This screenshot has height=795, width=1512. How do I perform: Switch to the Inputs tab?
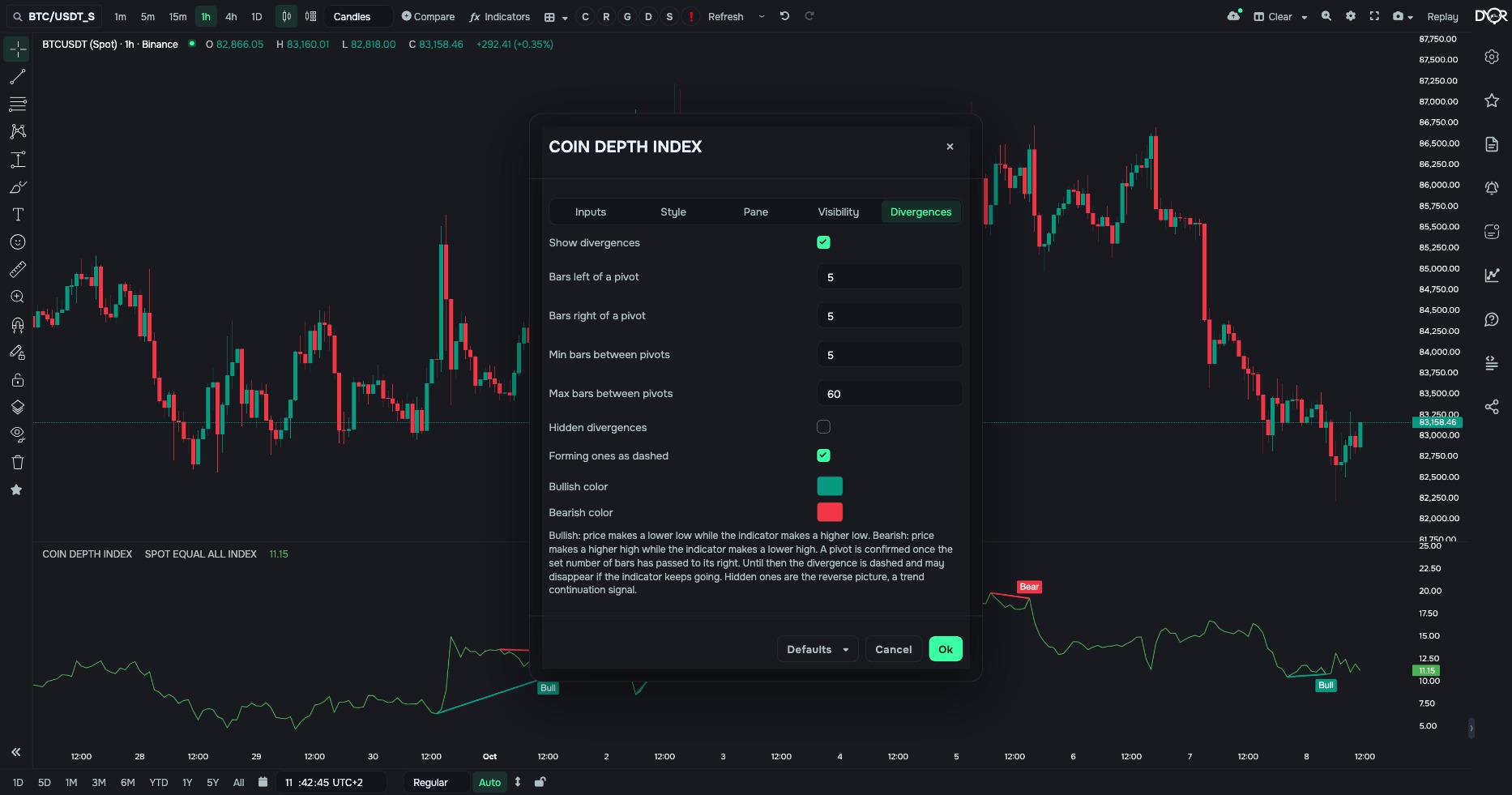tap(591, 212)
